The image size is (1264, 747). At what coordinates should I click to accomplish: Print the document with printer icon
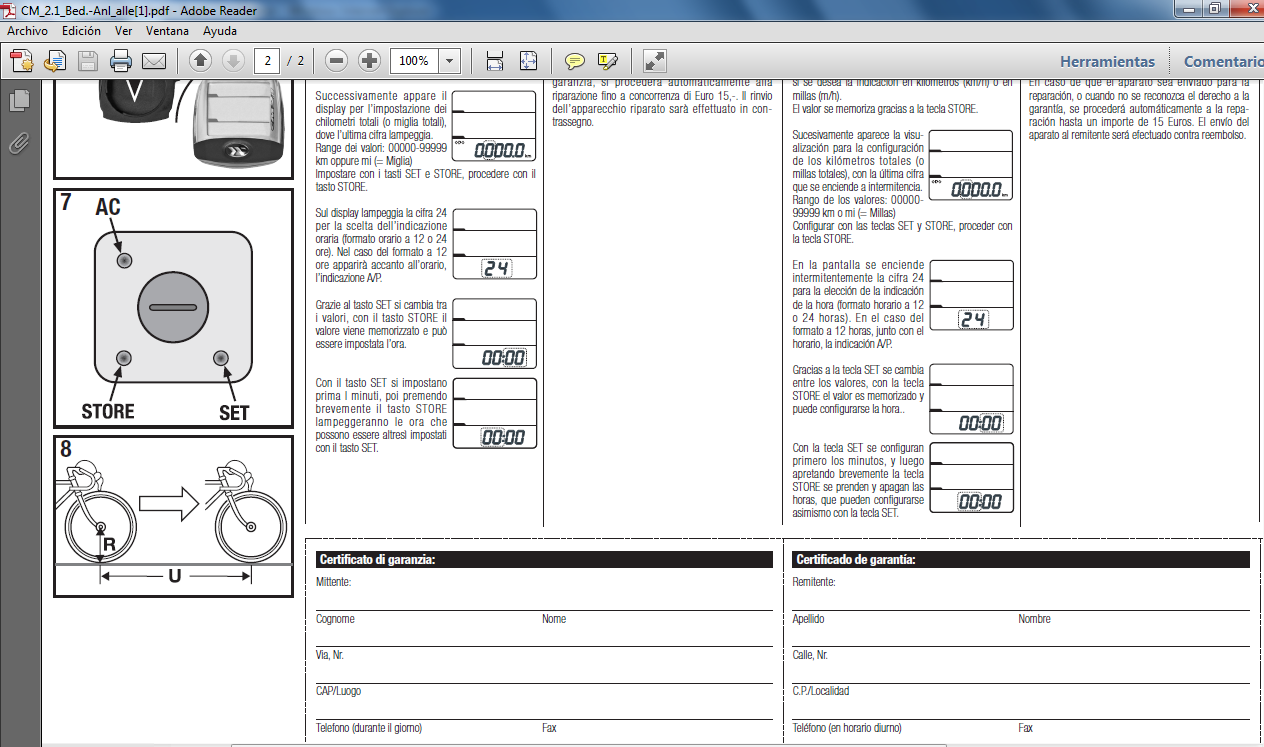coord(121,61)
